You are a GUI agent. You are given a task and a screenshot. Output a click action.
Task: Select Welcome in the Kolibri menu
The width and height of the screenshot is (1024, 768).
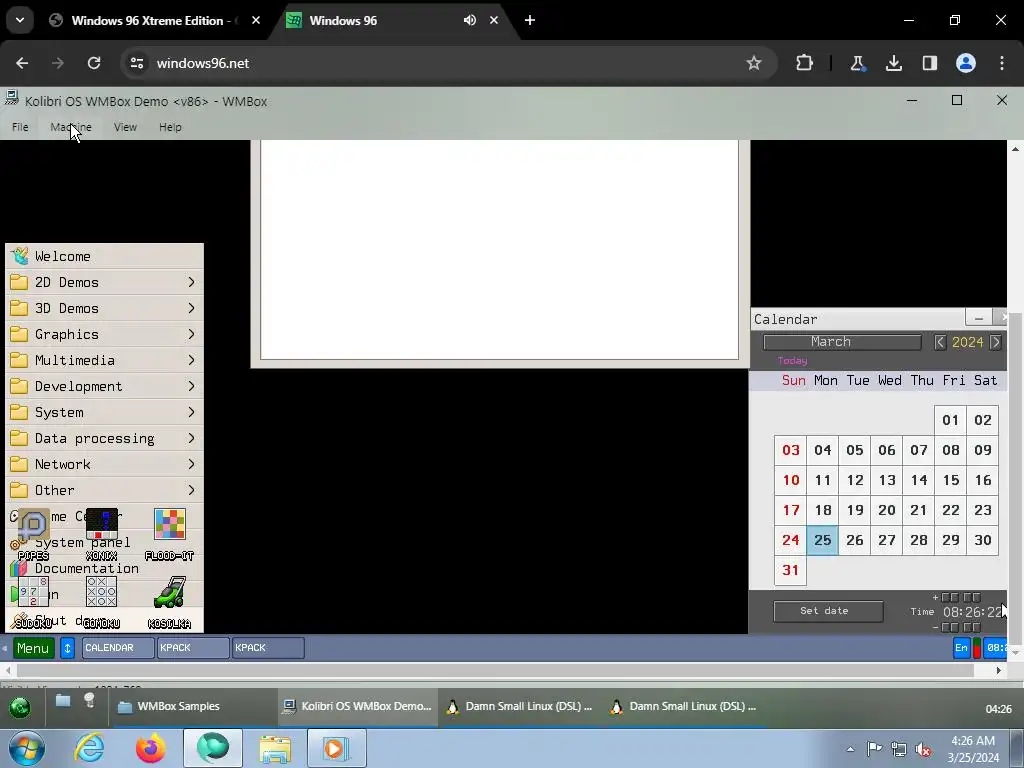(x=104, y=256)
